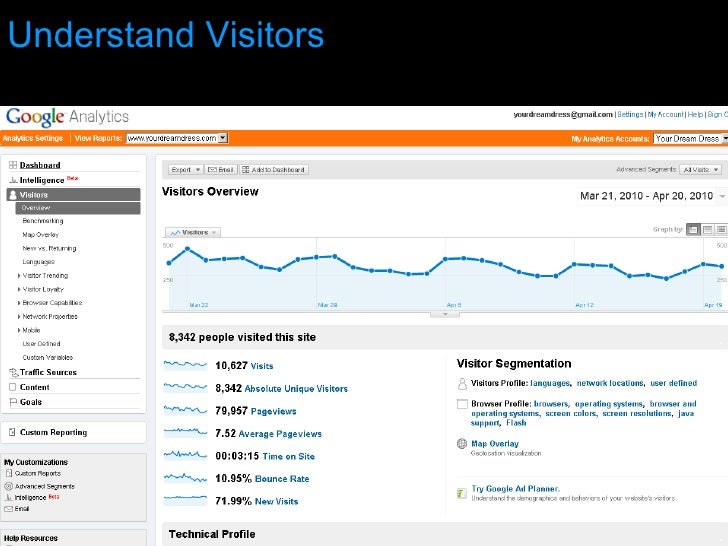Click Traffic Sources icon in sidebar
This screenshot has width=728, height=546.
click(13, 372)
